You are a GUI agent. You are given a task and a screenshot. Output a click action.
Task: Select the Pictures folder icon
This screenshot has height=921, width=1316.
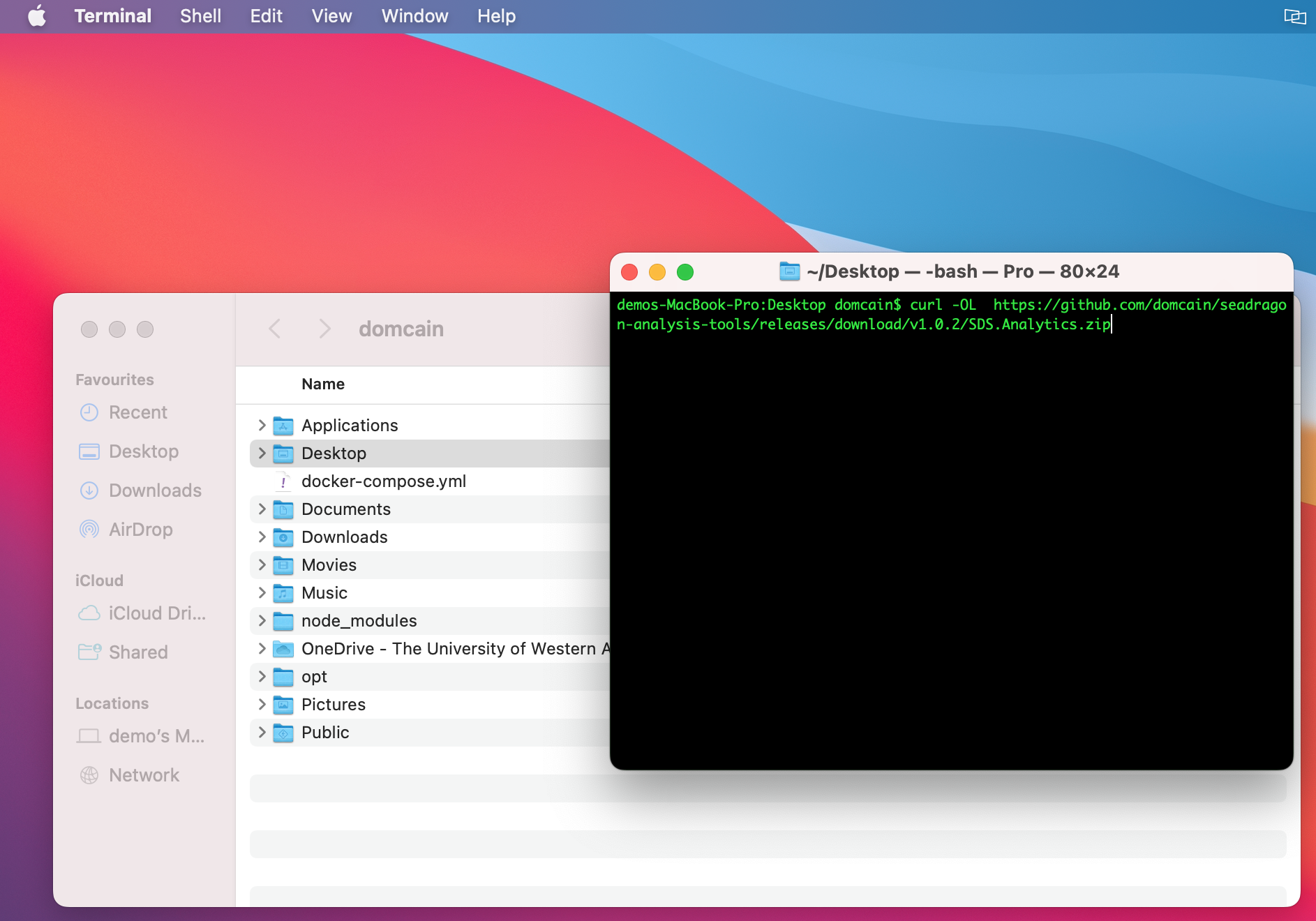tap(283, 704)
